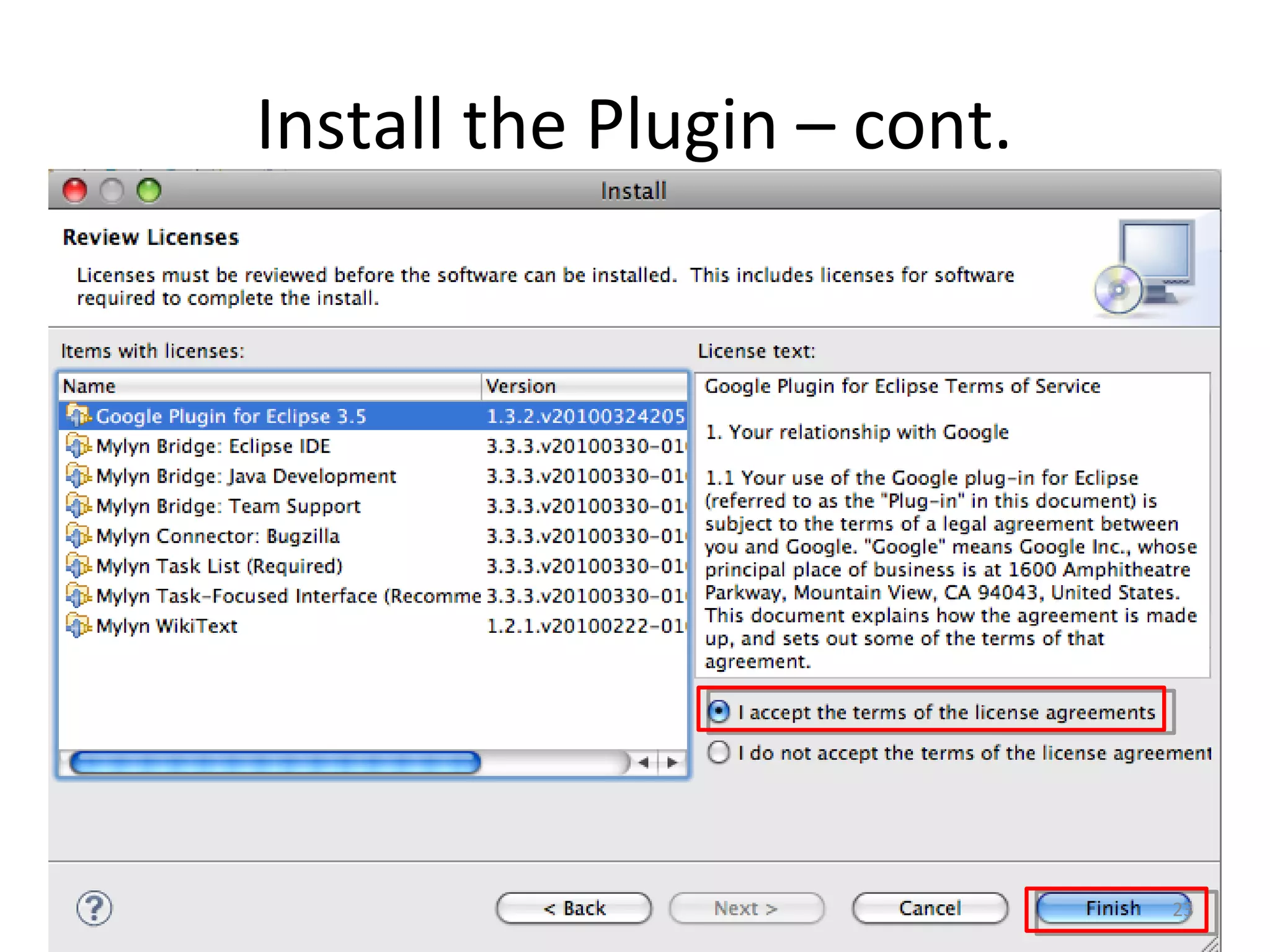Click inside the license text area

952,525
